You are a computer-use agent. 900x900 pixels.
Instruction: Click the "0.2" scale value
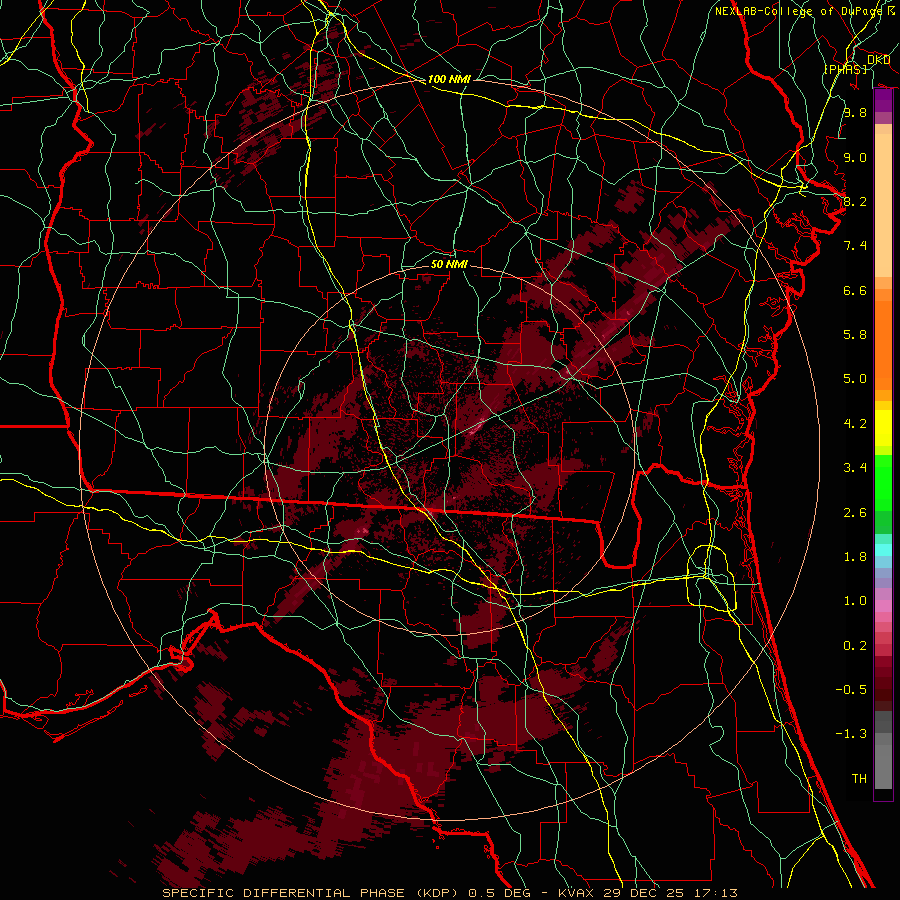pyautogui.click(x=855, y=646)
